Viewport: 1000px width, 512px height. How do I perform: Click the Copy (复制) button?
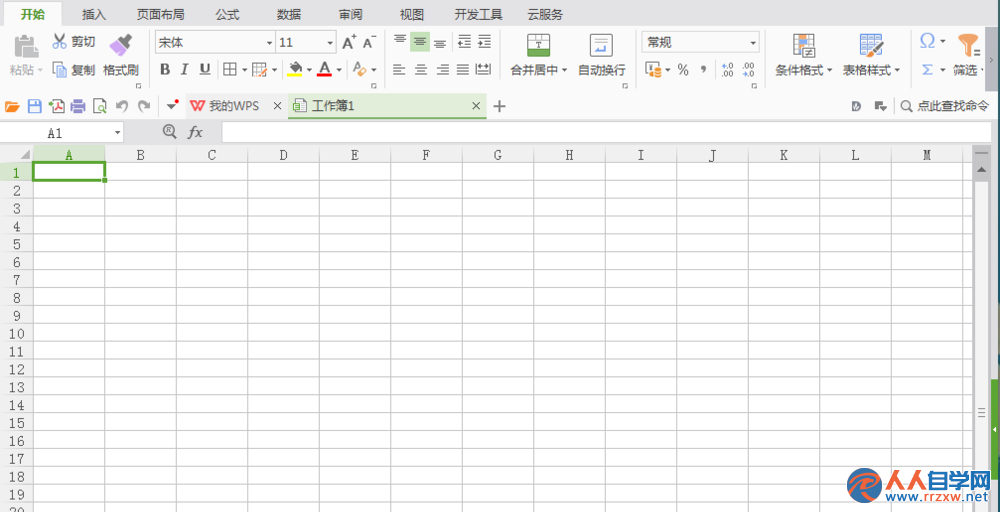pos(73,69)
